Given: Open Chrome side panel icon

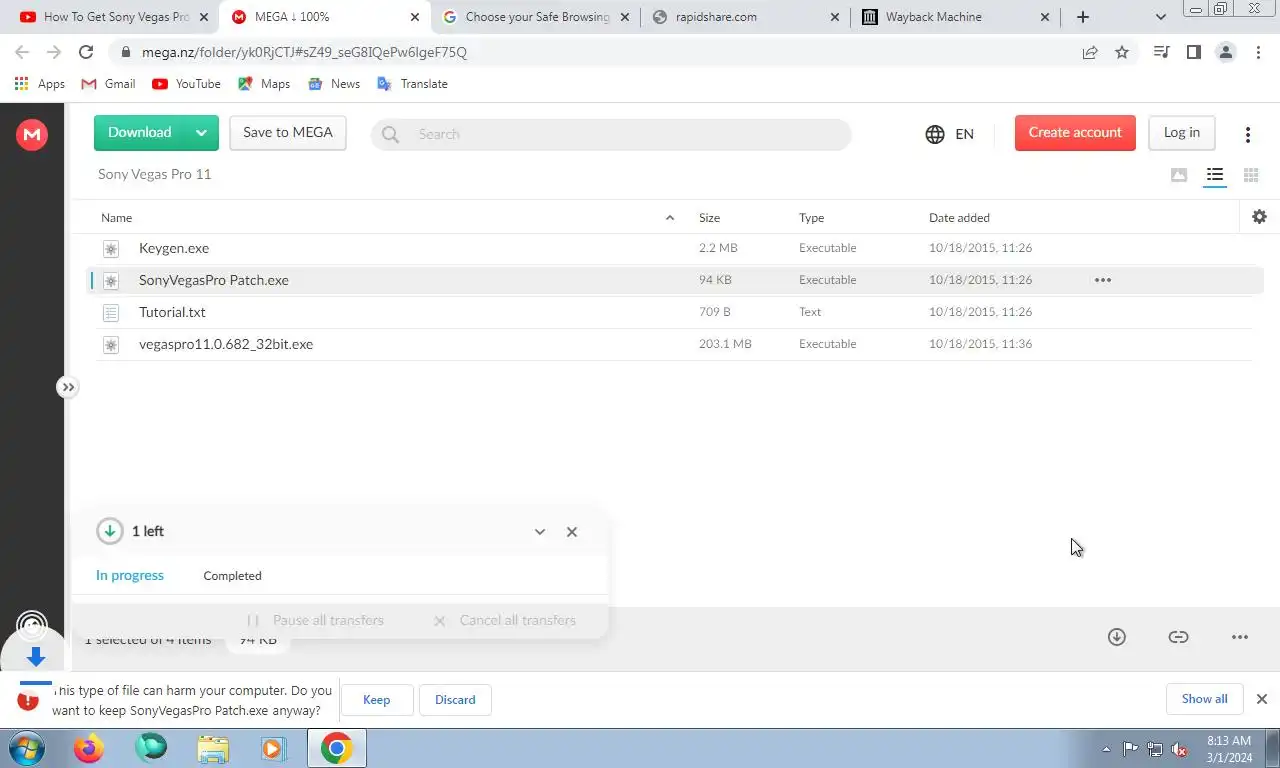Looking at the screenshot, I should pyautogui.click(x=1193, y=52).
